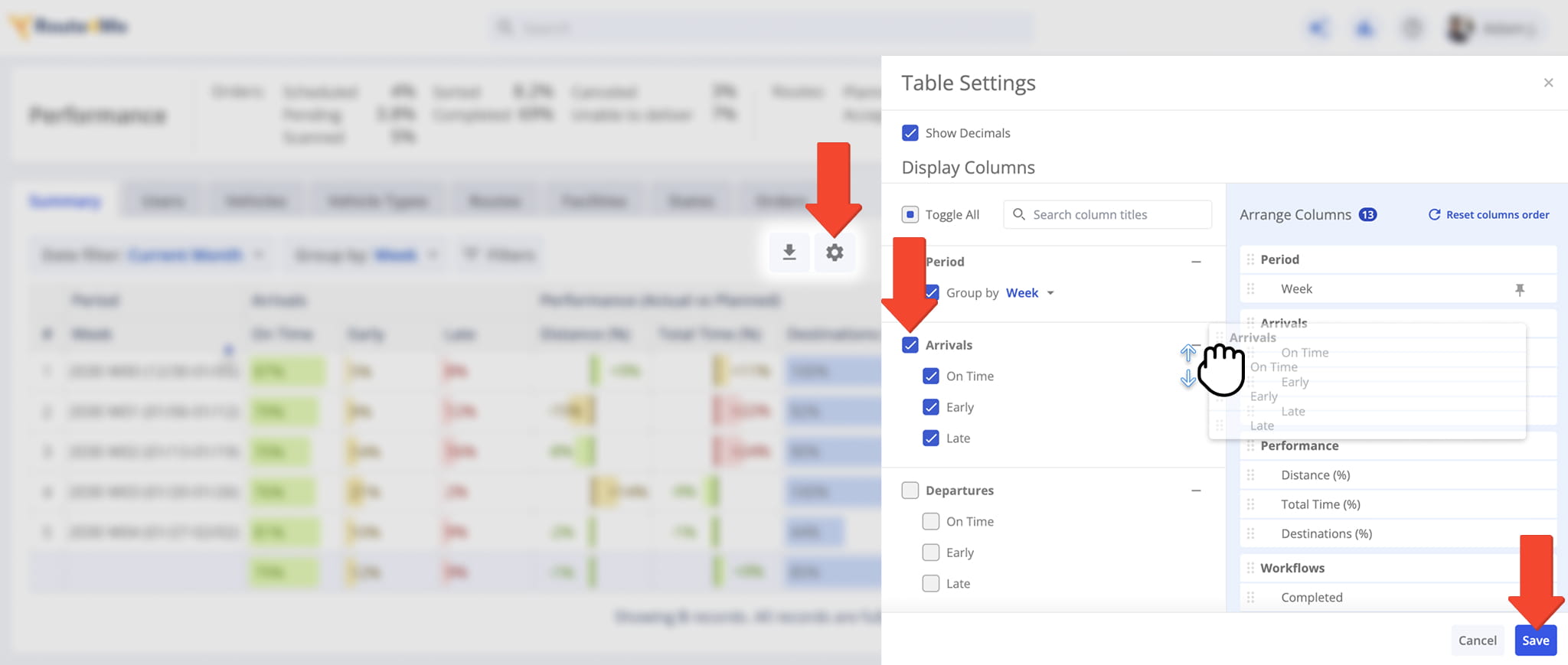The height and width of the screenshot is (665, 1568).
Task: Grab the drag handle of the Workflows group
Action: click(1250, 568)
